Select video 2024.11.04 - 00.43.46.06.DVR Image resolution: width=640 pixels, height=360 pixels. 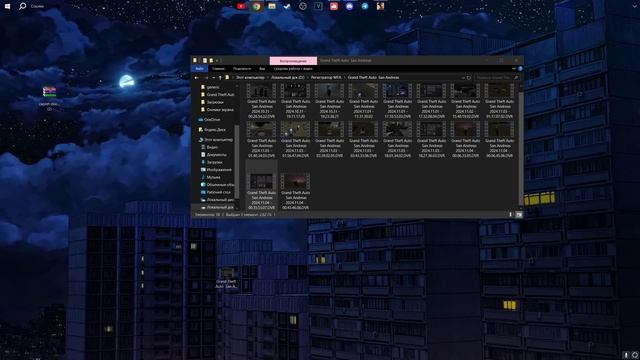pyautogui.click(x=296, y=191)
